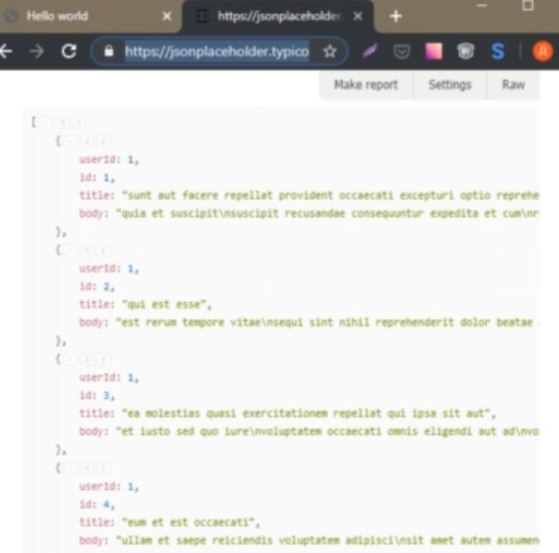Open the orange A profile avatar
This screenshot has height=553, width=559.
click(543, 51)
